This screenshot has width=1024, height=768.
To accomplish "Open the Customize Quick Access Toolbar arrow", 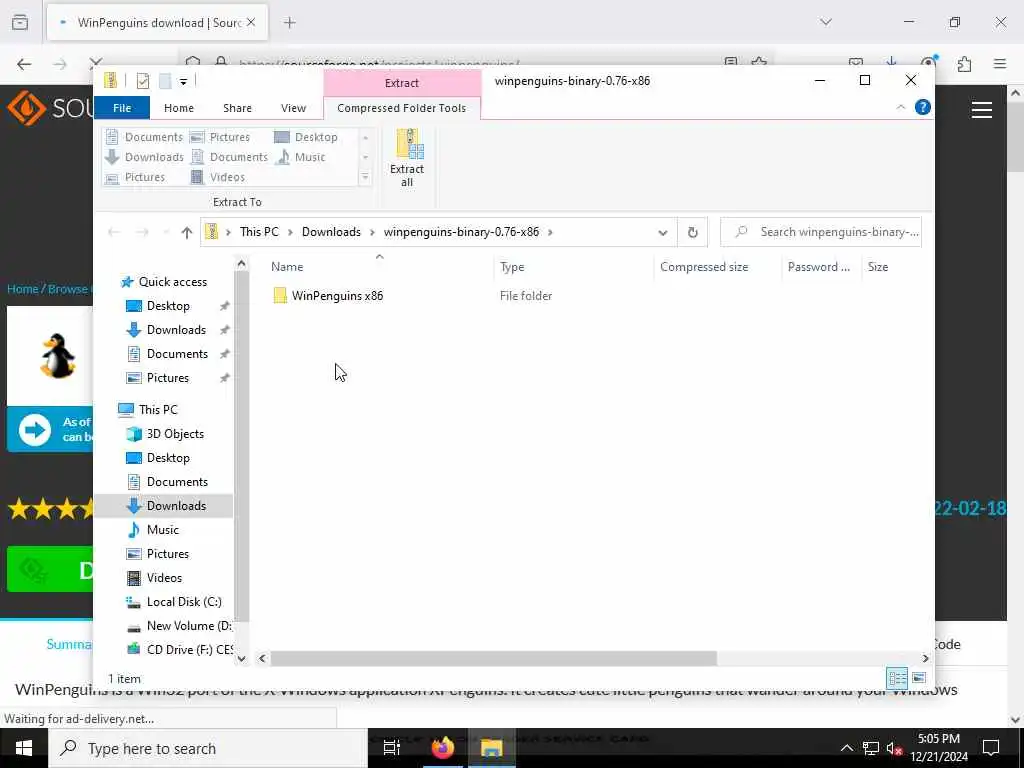I will tap(184, 82).
